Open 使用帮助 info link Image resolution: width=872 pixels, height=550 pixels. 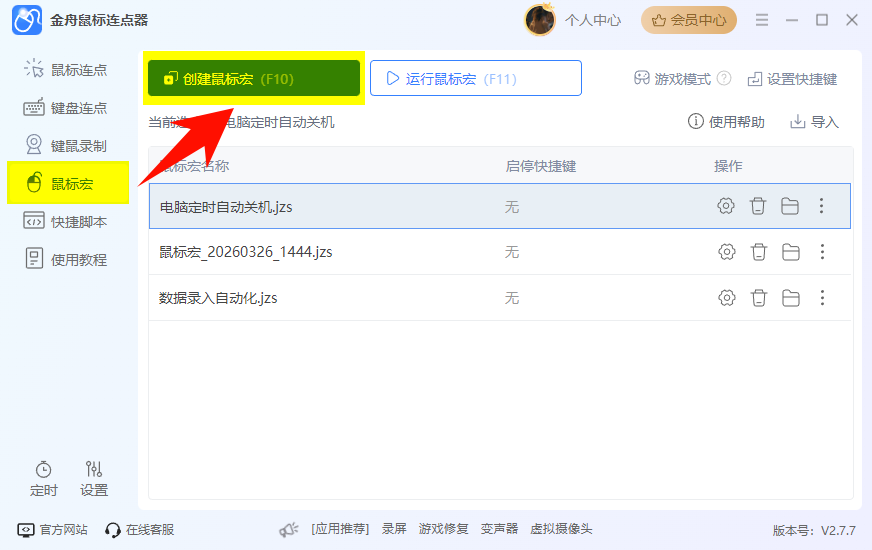(x=726, y=122)
